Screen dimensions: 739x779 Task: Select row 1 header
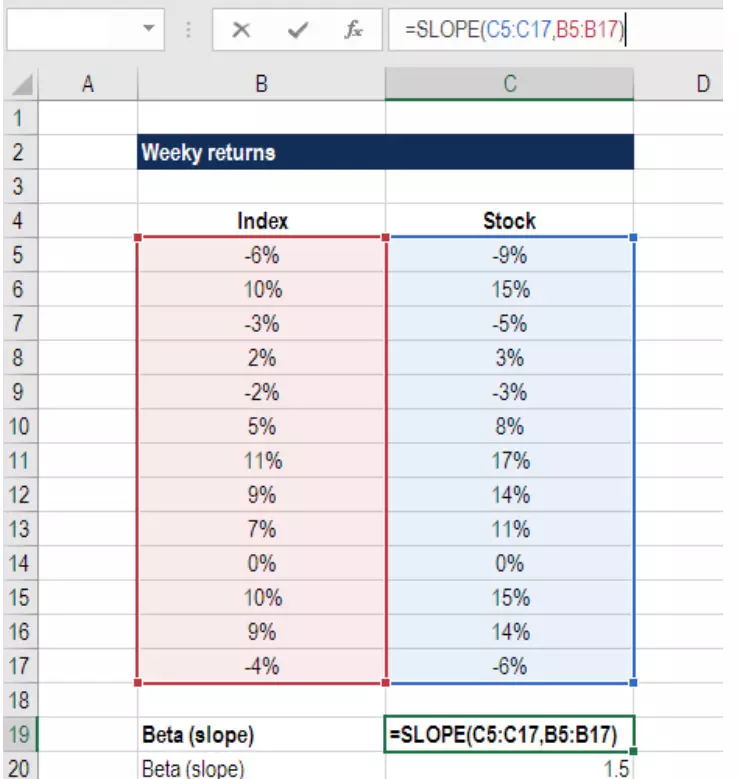(x=20, y=118)
